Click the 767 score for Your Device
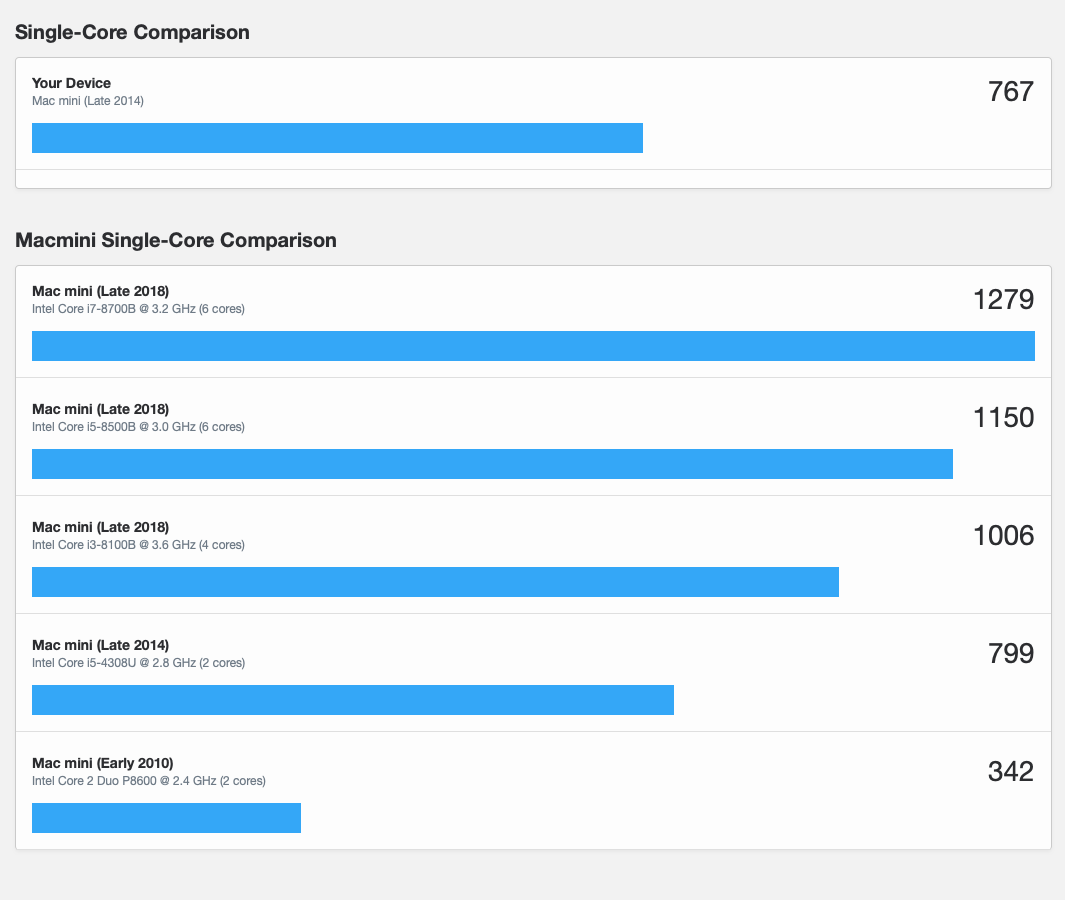The image size is (1065, 900). 1010,92
